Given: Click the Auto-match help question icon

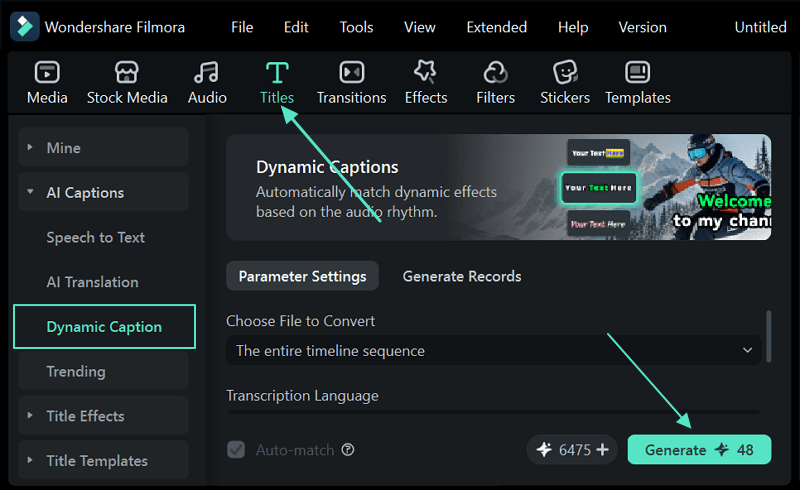Looking at the screenshot, I should tap(348, 450).
